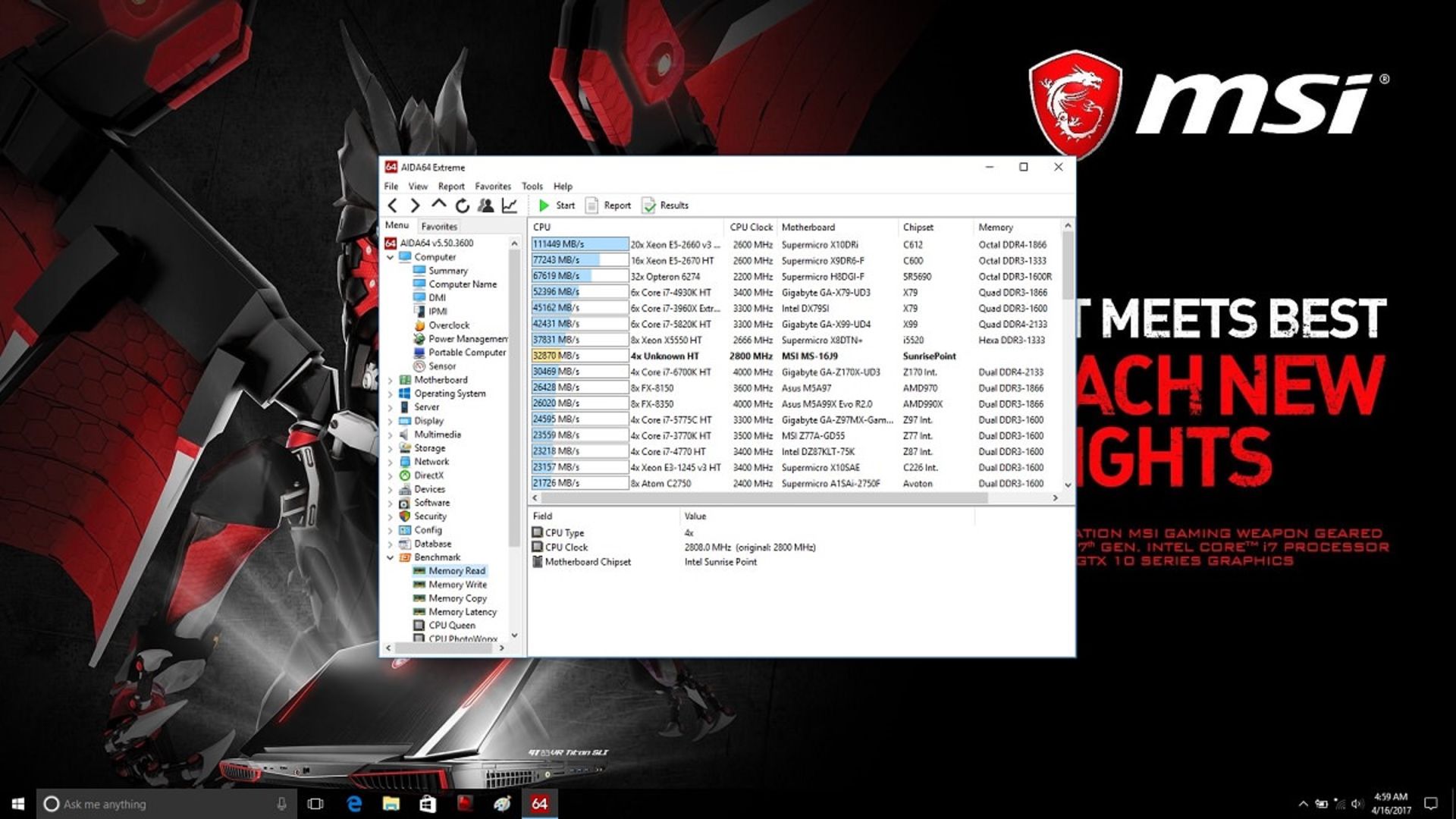Open the graph chart toolbar icon
The height and width of the screenshot is (819, 1456).
click(510, 206)
